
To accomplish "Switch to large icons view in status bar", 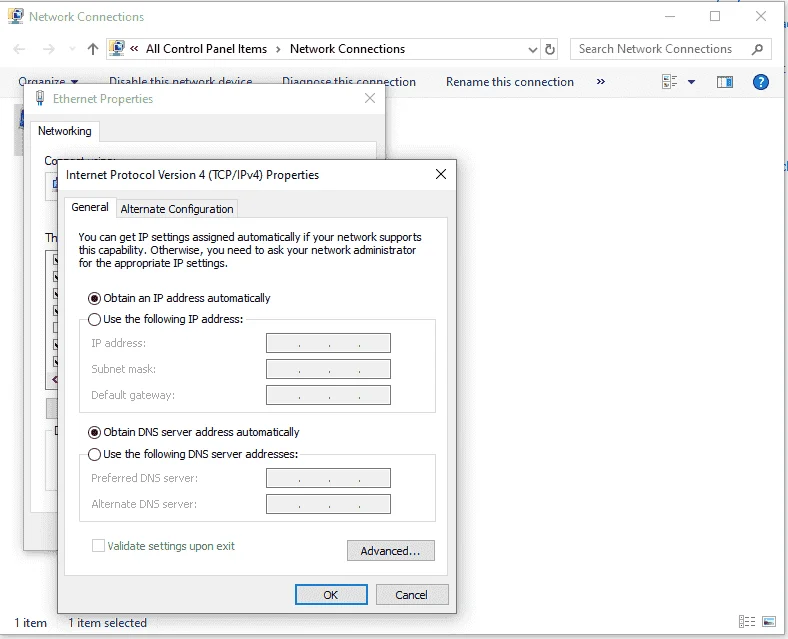I will tap(769, 622).
